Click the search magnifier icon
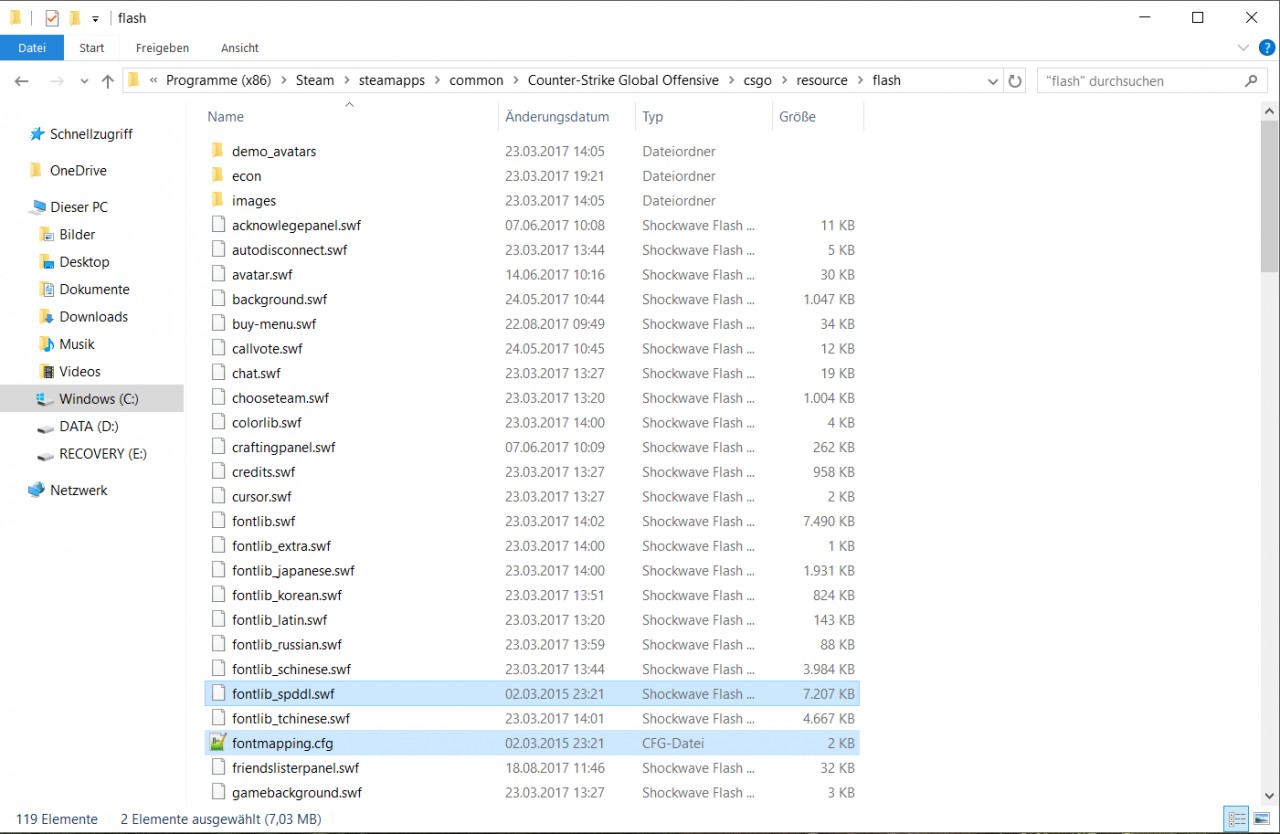The image size is (1280, 834). 1251,81
